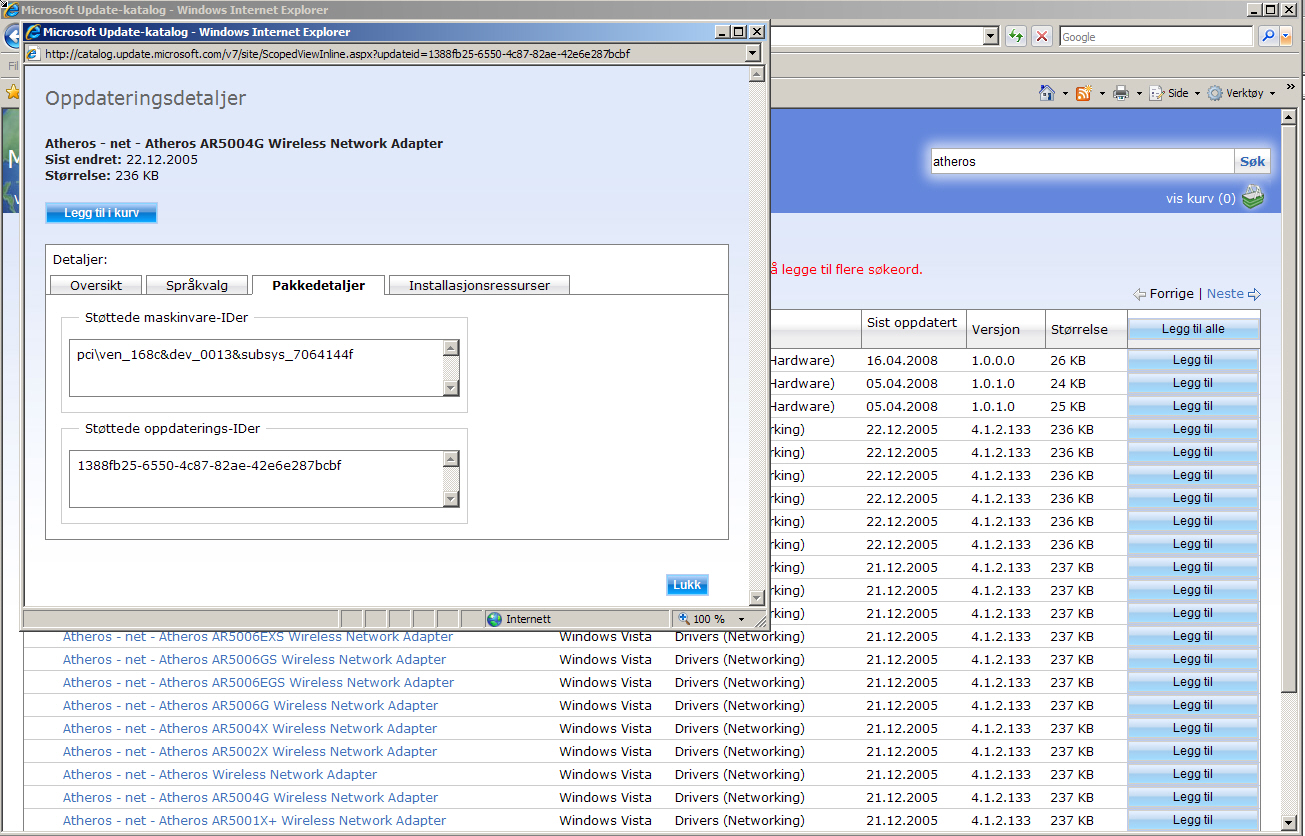Go to next results with Neste link
1305x836 pixels.
pyautogui.click(x=1225, y=294)
